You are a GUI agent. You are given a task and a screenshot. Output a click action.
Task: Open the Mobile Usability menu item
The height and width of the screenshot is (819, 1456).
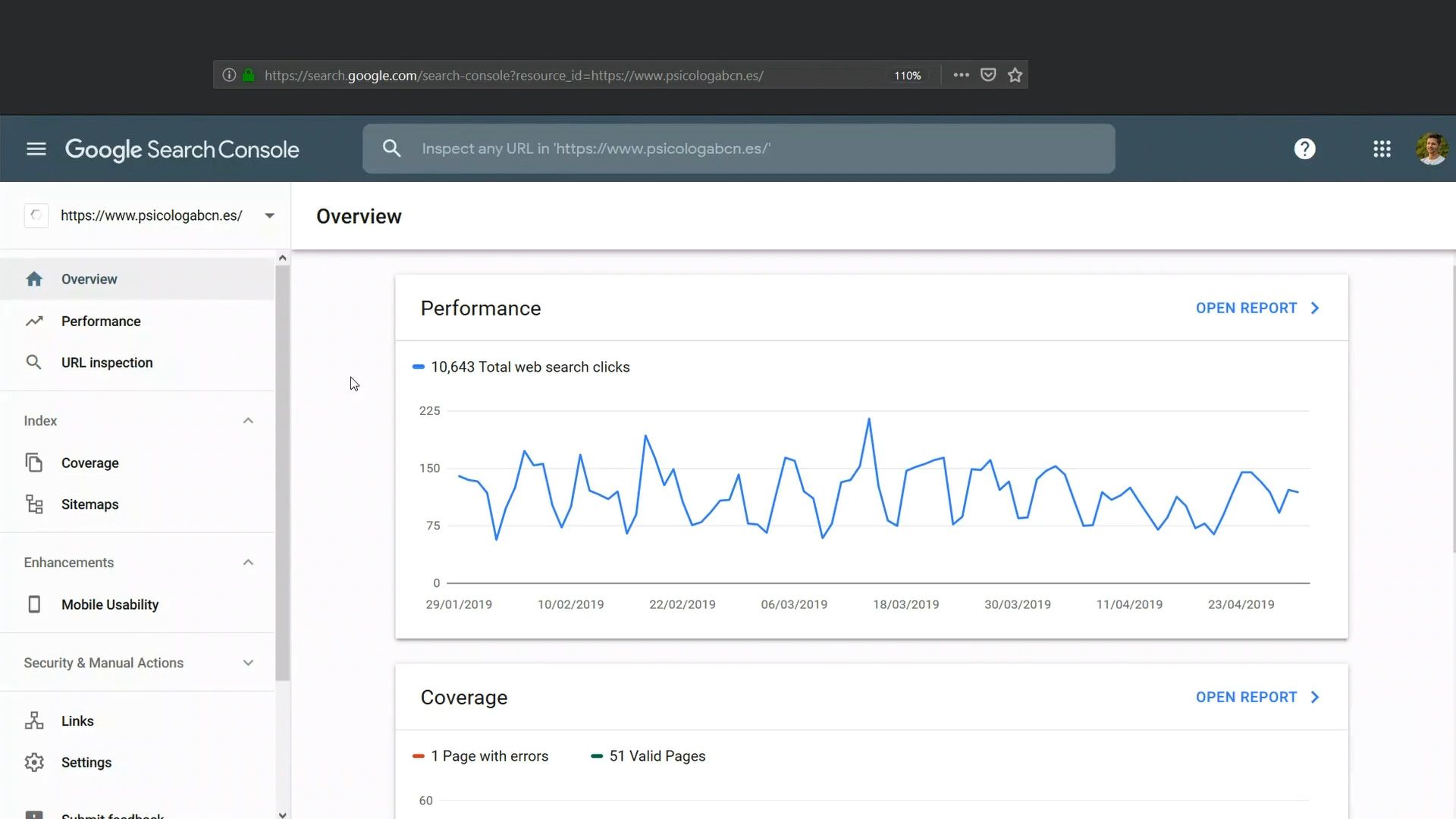click(137, 604)
